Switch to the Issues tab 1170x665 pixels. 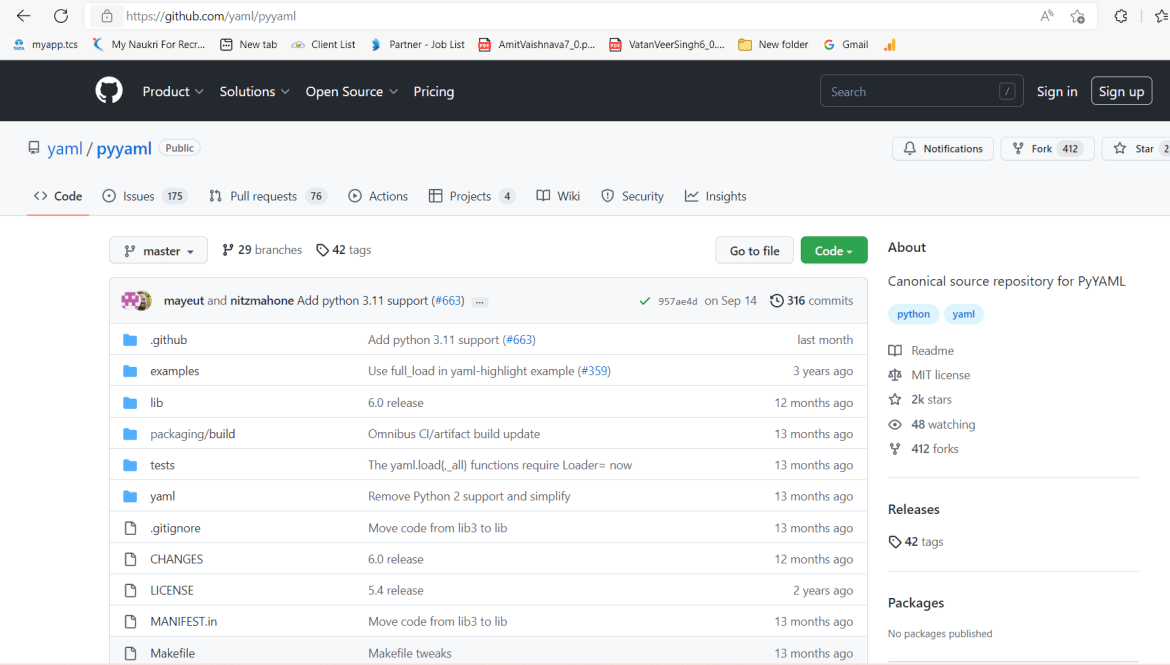tap(144, 196)
